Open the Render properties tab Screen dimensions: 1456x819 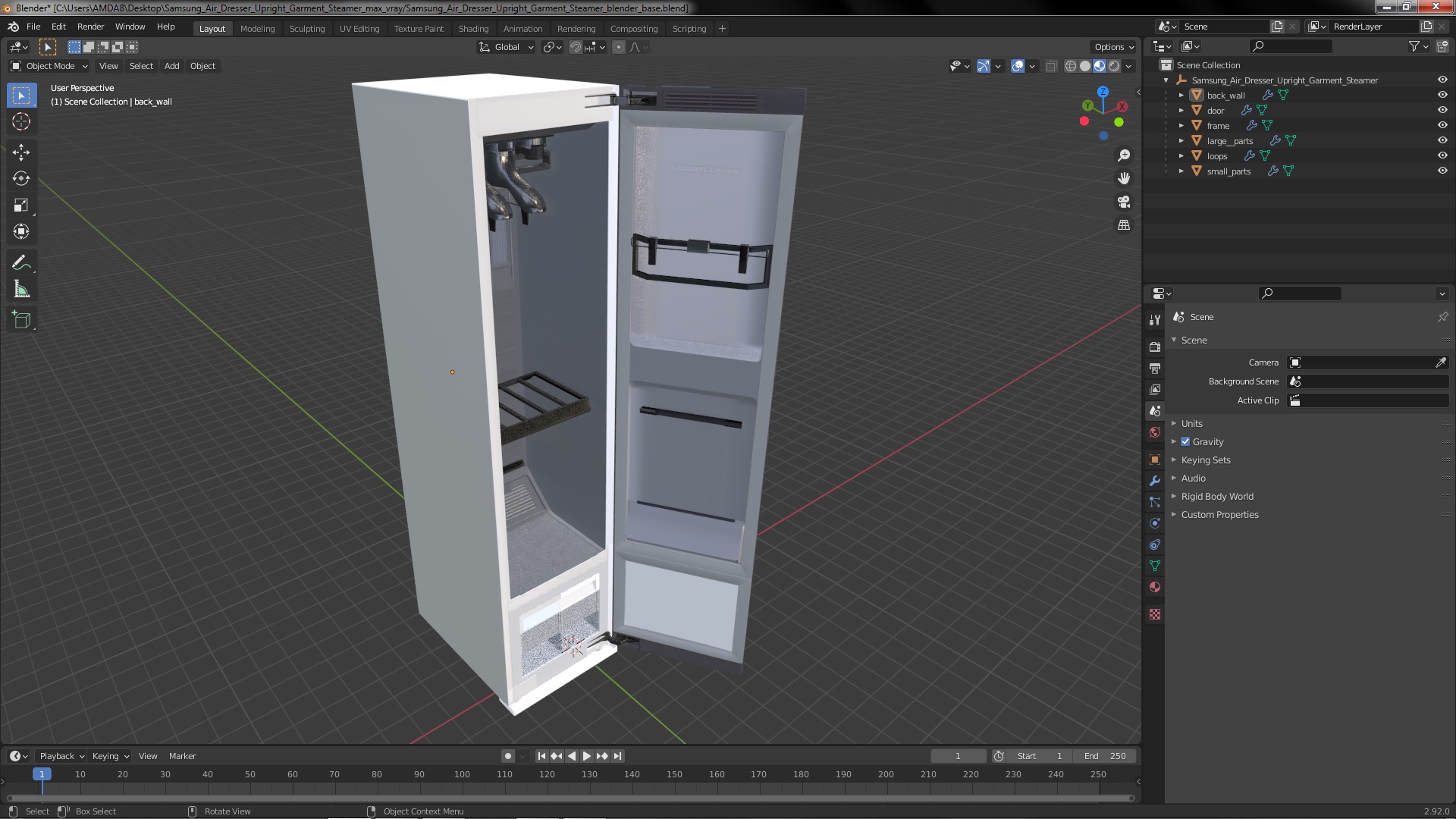coord(1155,347)
